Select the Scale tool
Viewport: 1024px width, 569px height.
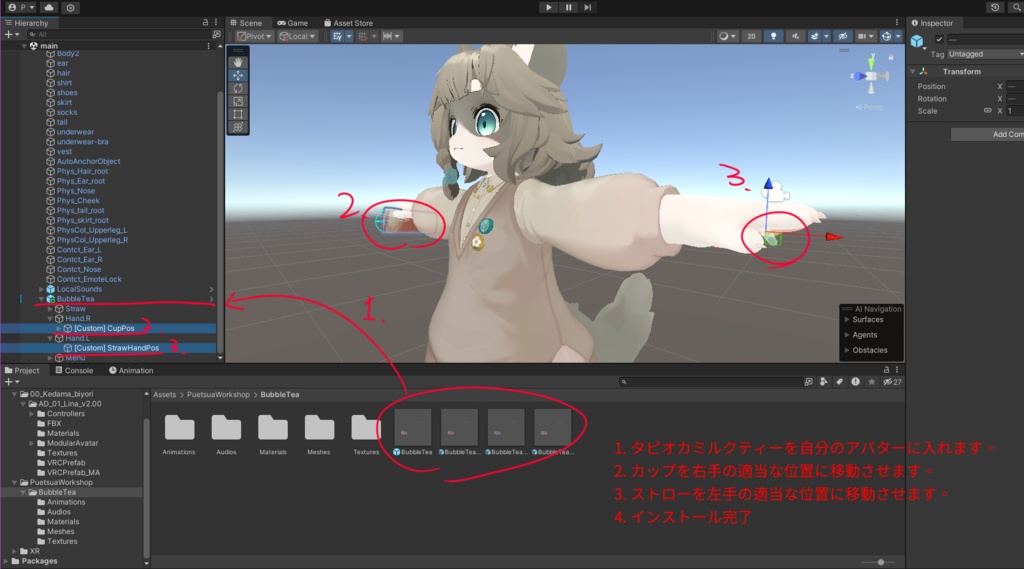pyautogui.click(x=238, y=101)
